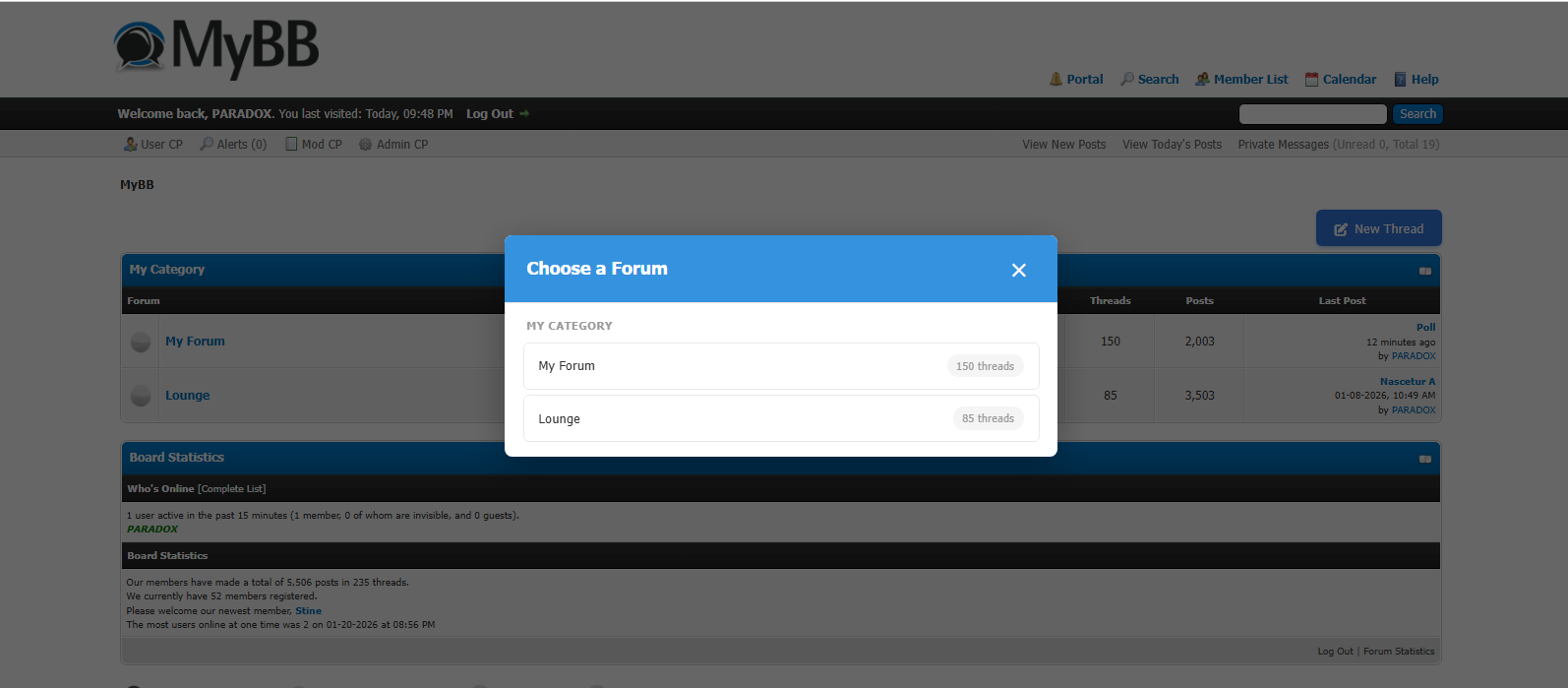Click the Mod CP icon
This screenshot has height=688, width=1568.
coord(291,145)
